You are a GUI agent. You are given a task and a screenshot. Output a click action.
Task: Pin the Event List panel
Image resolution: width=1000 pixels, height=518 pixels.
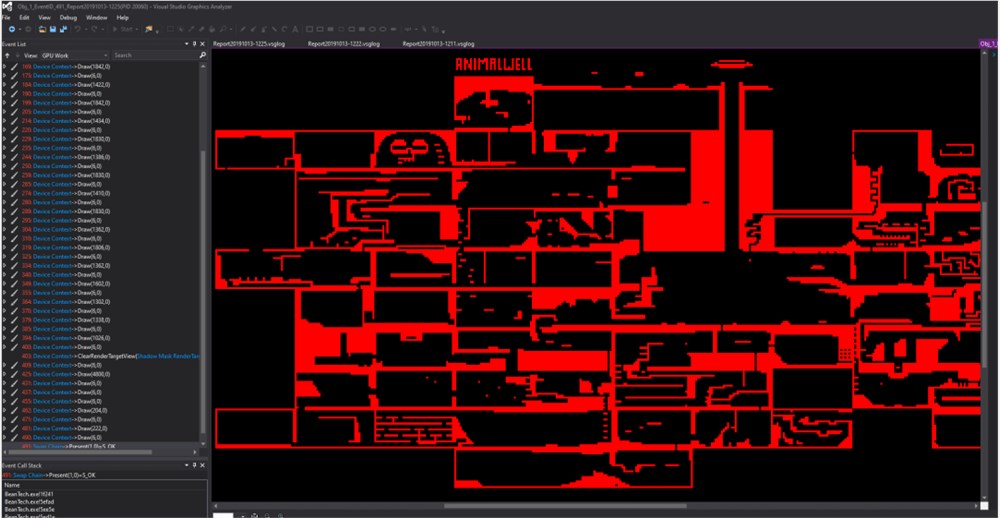(195, 44)
